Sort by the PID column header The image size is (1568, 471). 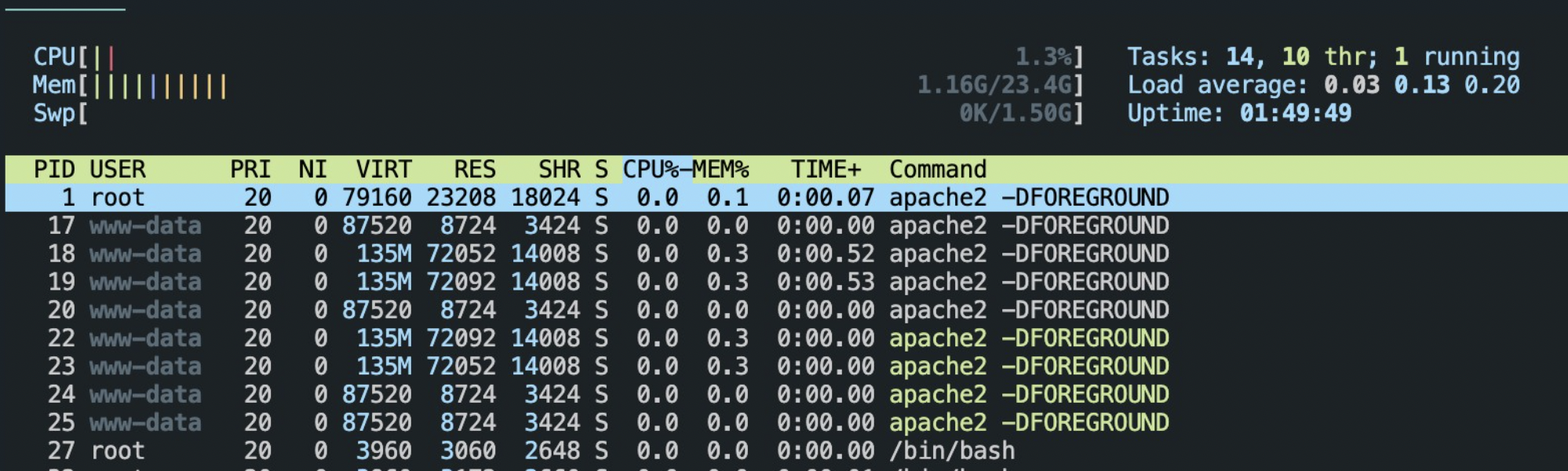[54, 170]
